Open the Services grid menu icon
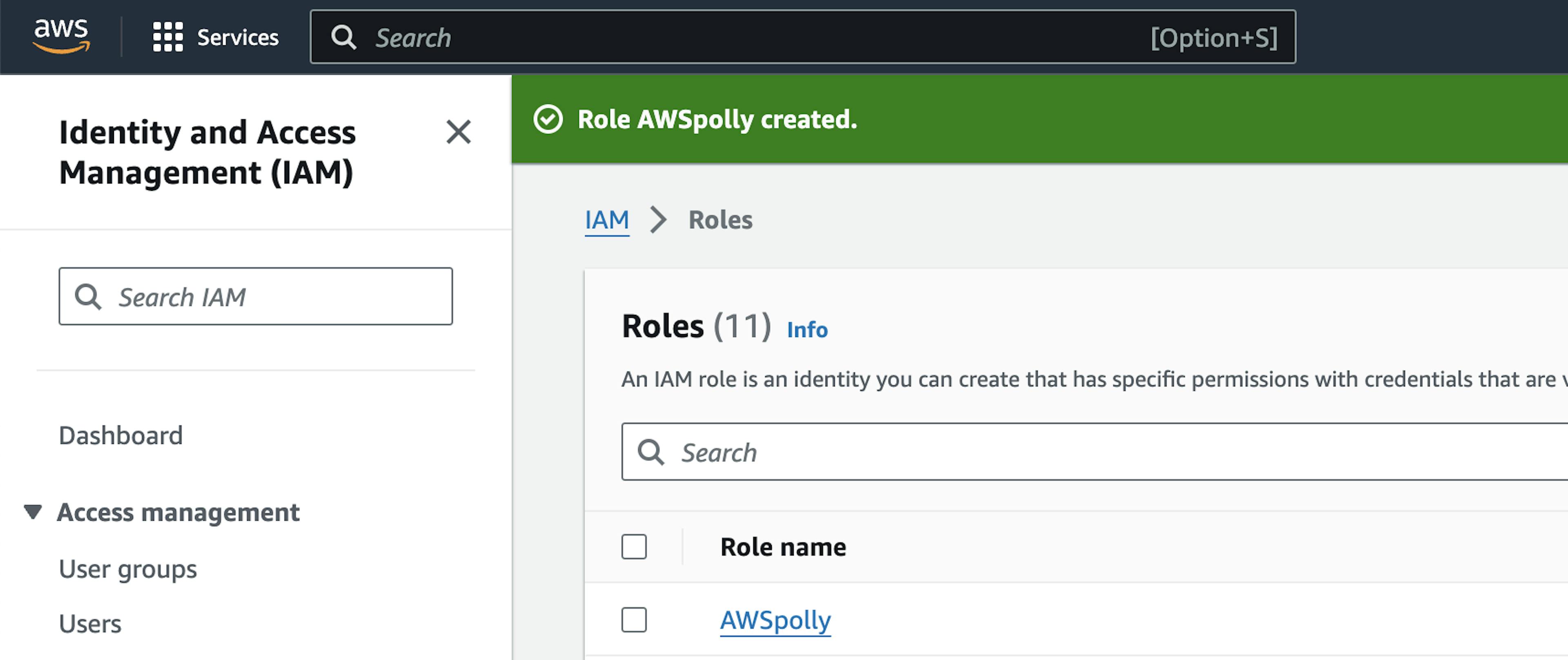The height and width of the screenshot is (660, 1568). click(x=167, y=37)
